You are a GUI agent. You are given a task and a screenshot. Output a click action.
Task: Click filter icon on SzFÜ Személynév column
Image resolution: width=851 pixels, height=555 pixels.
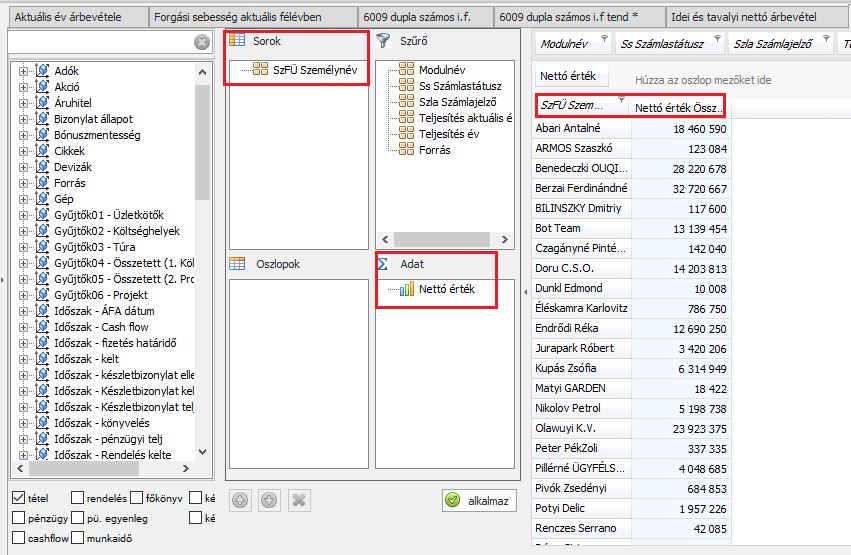point(621,100)
